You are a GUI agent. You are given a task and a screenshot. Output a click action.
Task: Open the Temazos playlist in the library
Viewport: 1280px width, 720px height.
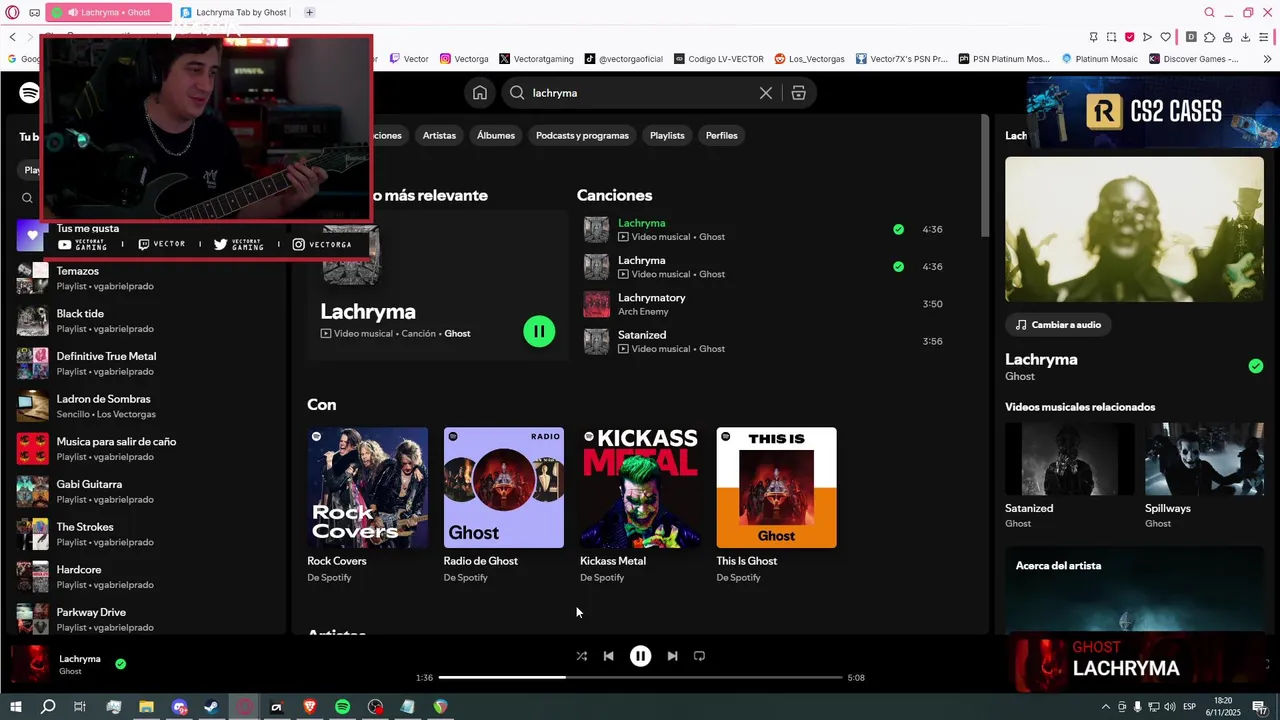pos(145,278)
